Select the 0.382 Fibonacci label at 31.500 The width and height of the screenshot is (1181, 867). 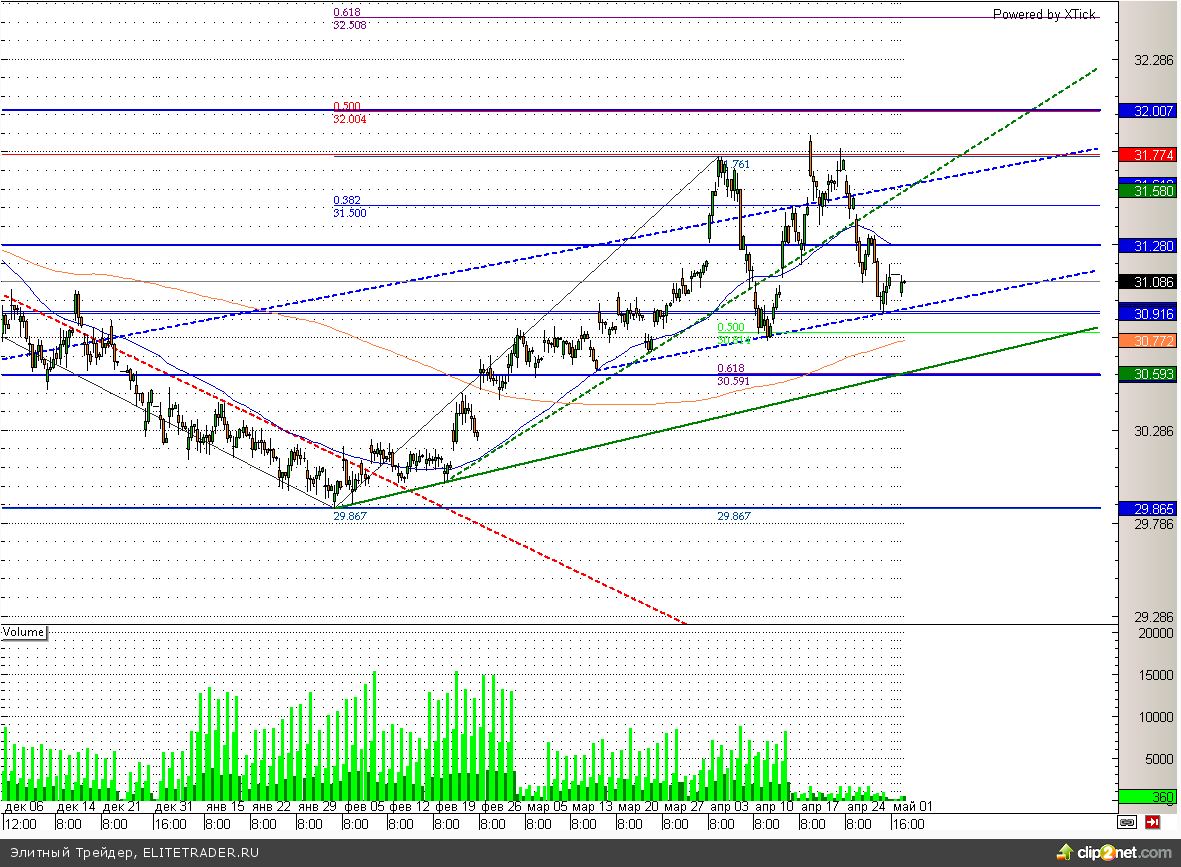pos(347,200)
